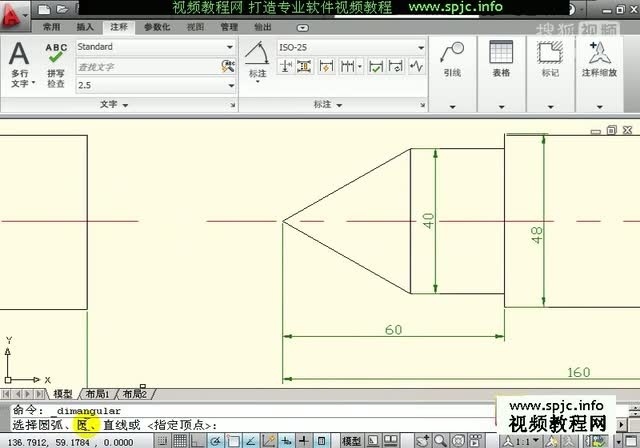This screenshot has width=640, height=448.
Task: Open the ShowMotion icon in status bar
Action: (x=475, y=441)
